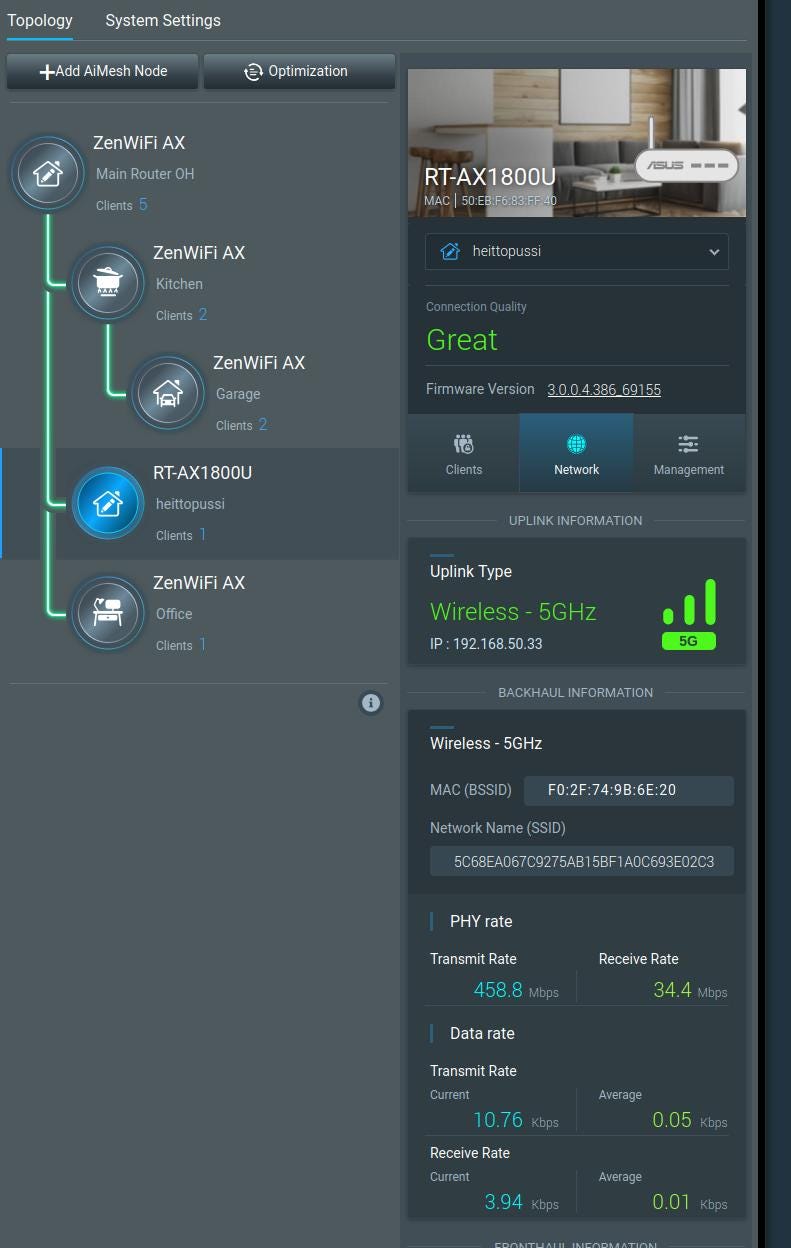791x1248 pixels.
Task: Click PHY receive rate 34.4 Mbps
Action: 690,990
